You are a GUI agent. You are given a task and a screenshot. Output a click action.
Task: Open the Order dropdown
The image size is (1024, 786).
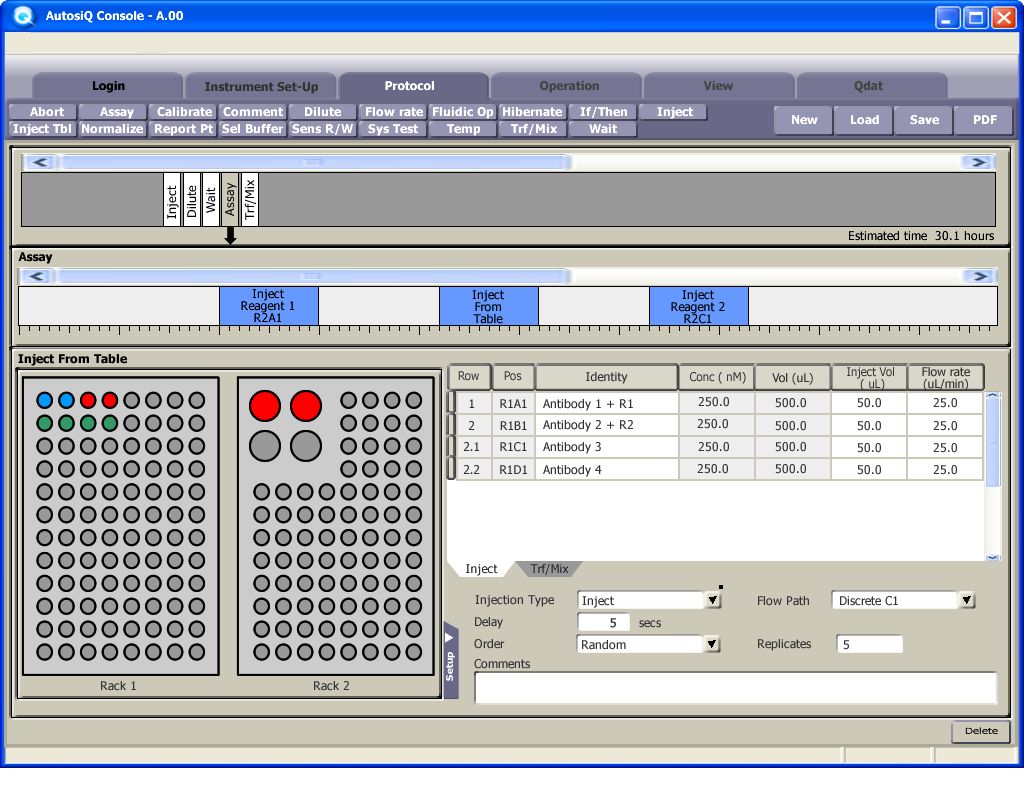click(712, 645)
